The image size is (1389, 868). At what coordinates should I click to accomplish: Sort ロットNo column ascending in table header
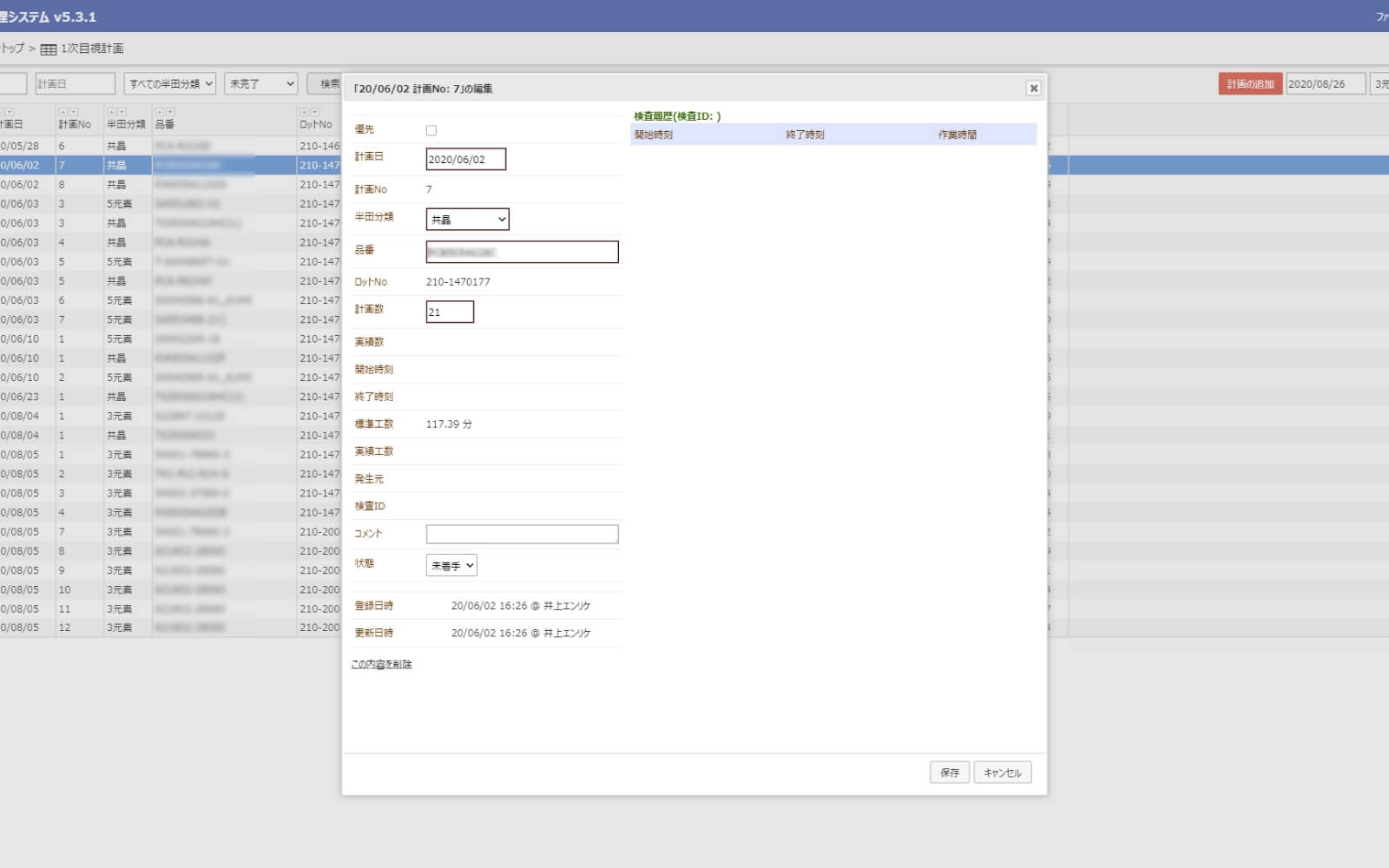304,112
